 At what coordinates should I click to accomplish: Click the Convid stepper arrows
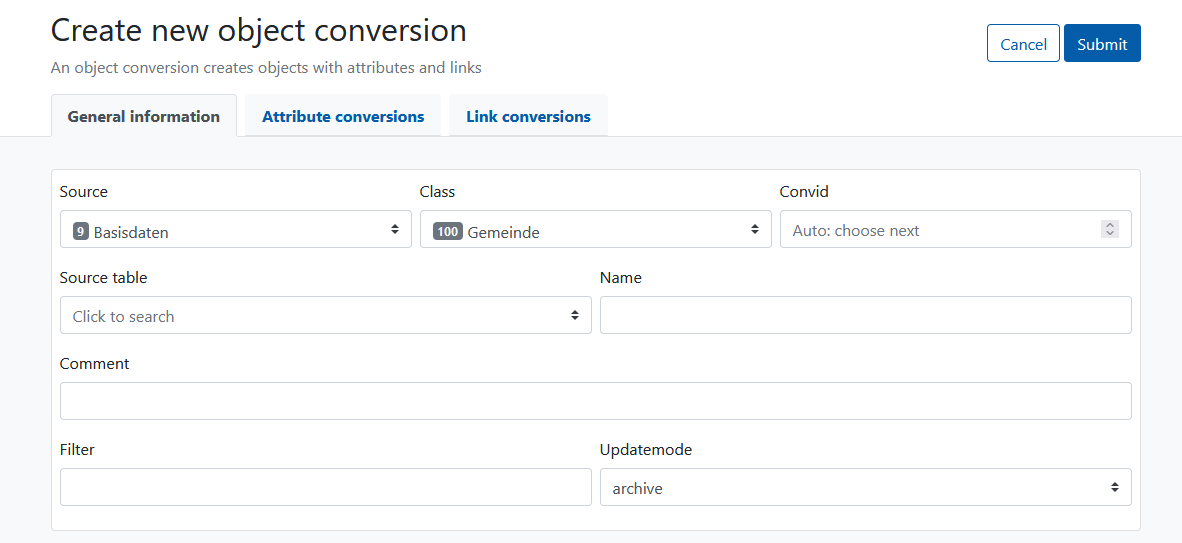[x=1110, y=229]
